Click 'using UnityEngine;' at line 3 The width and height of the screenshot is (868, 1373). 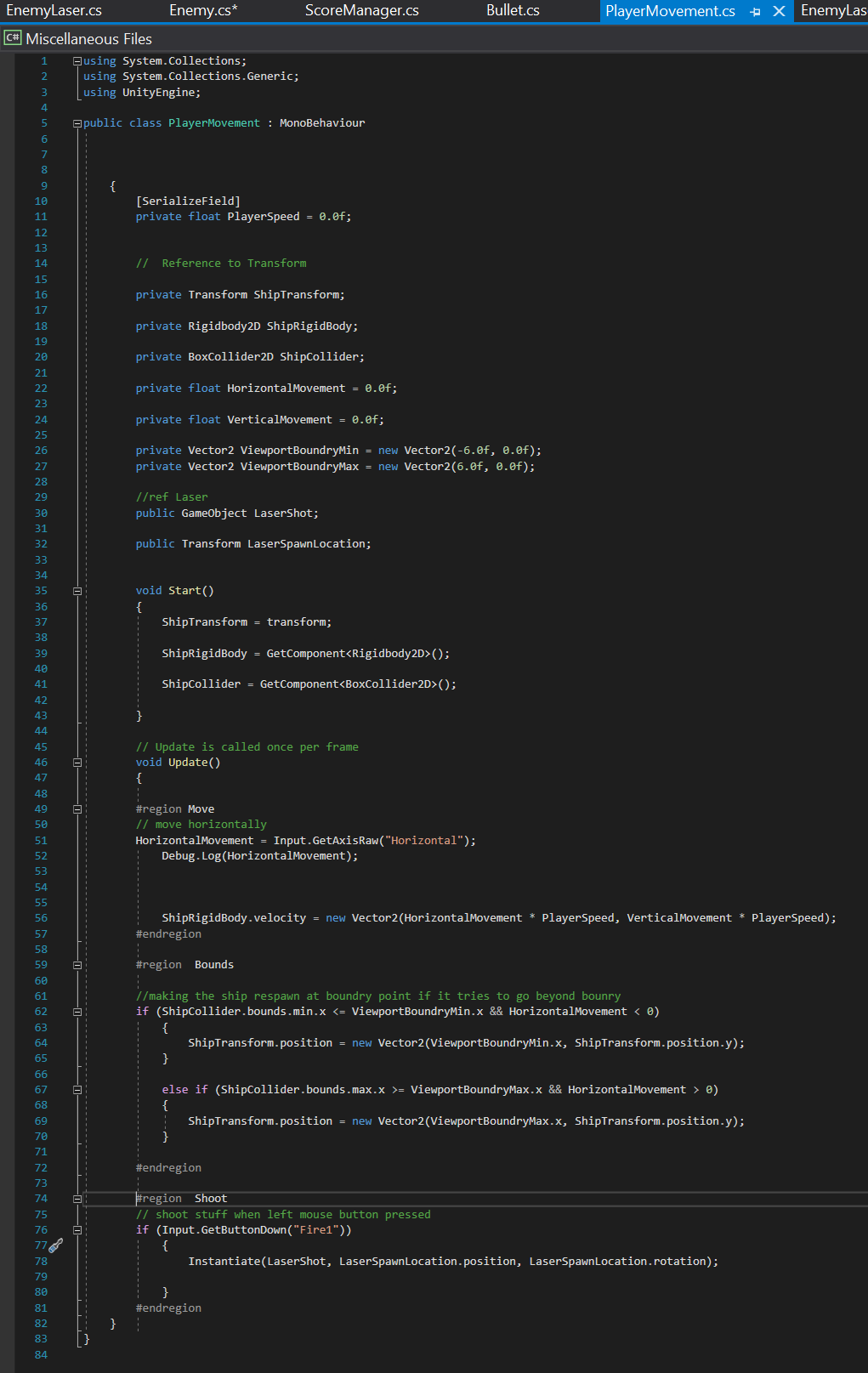coord(142,93)
